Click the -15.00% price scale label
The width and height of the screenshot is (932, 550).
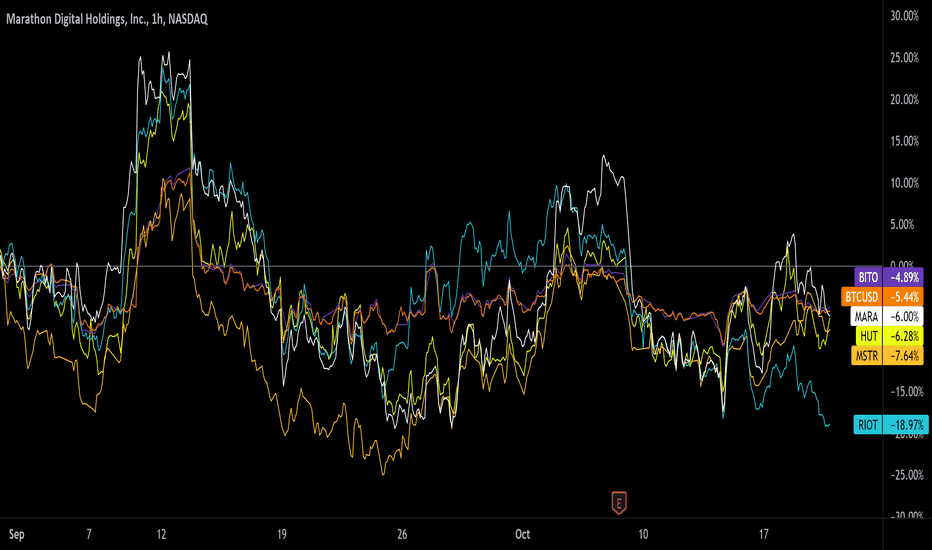(x=906, y=391)
